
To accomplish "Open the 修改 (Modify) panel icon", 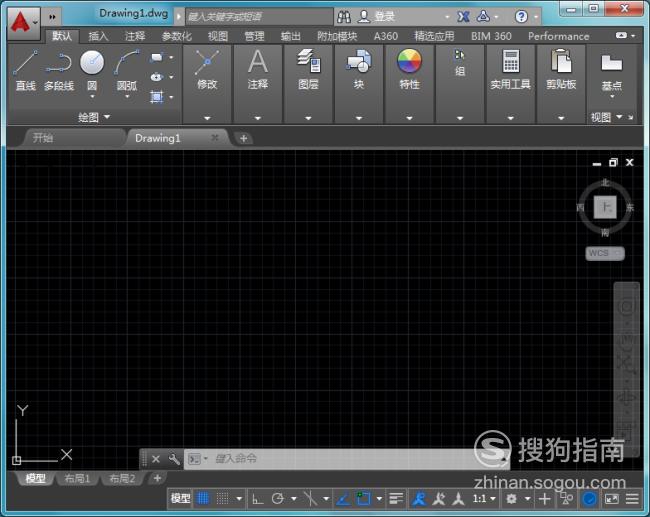I will 207,63.
